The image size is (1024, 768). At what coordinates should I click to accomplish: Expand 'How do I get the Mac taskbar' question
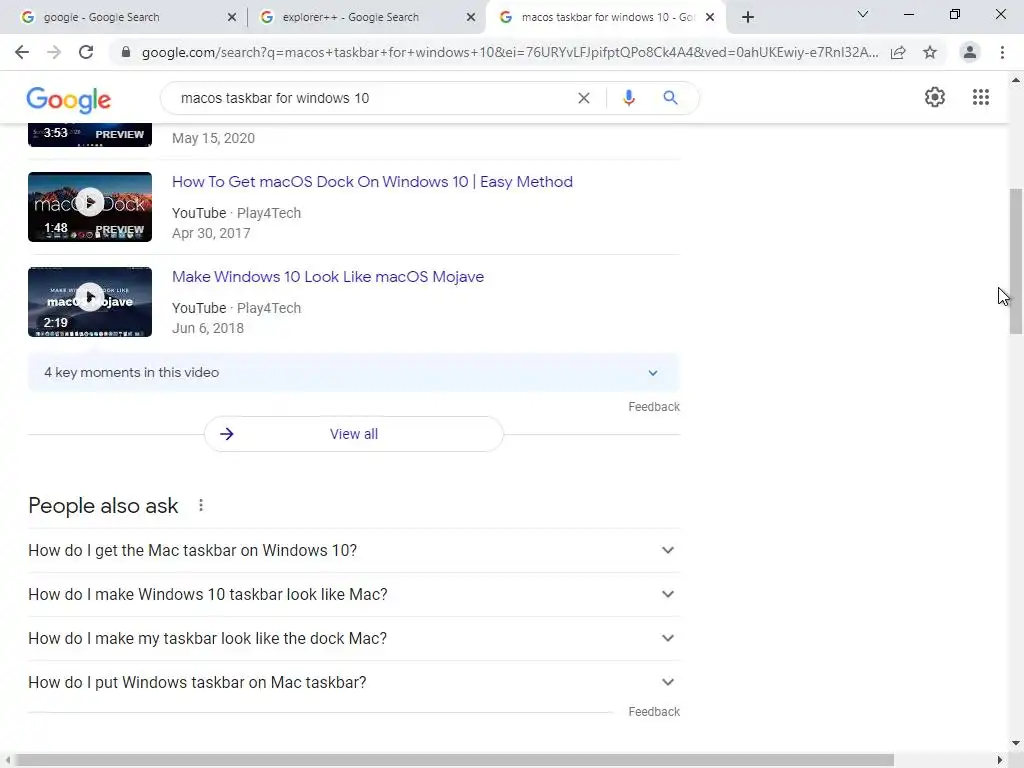tap(354, 551)
